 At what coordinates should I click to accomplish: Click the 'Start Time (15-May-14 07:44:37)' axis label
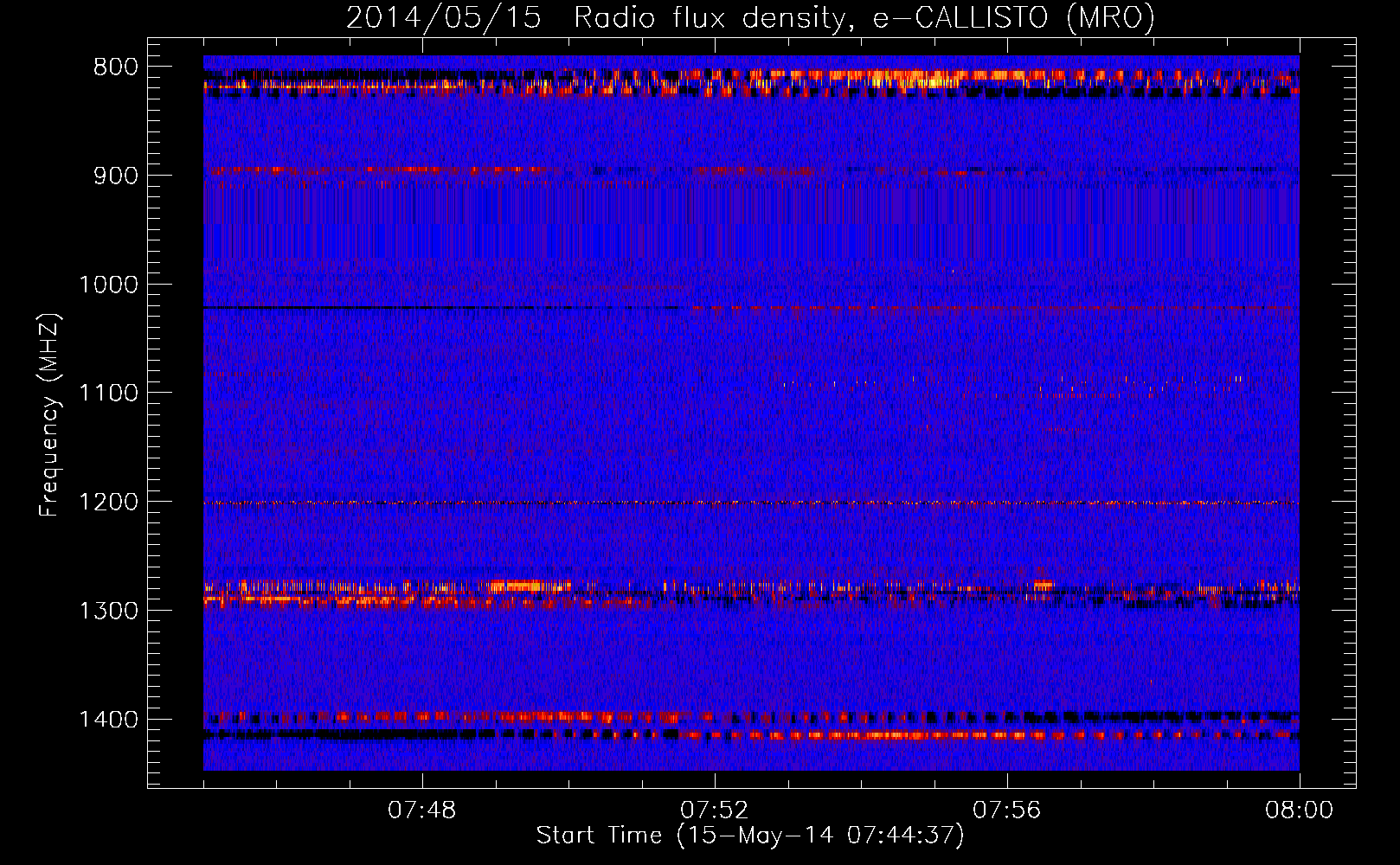pyautogui.click(x=749, y=836)
